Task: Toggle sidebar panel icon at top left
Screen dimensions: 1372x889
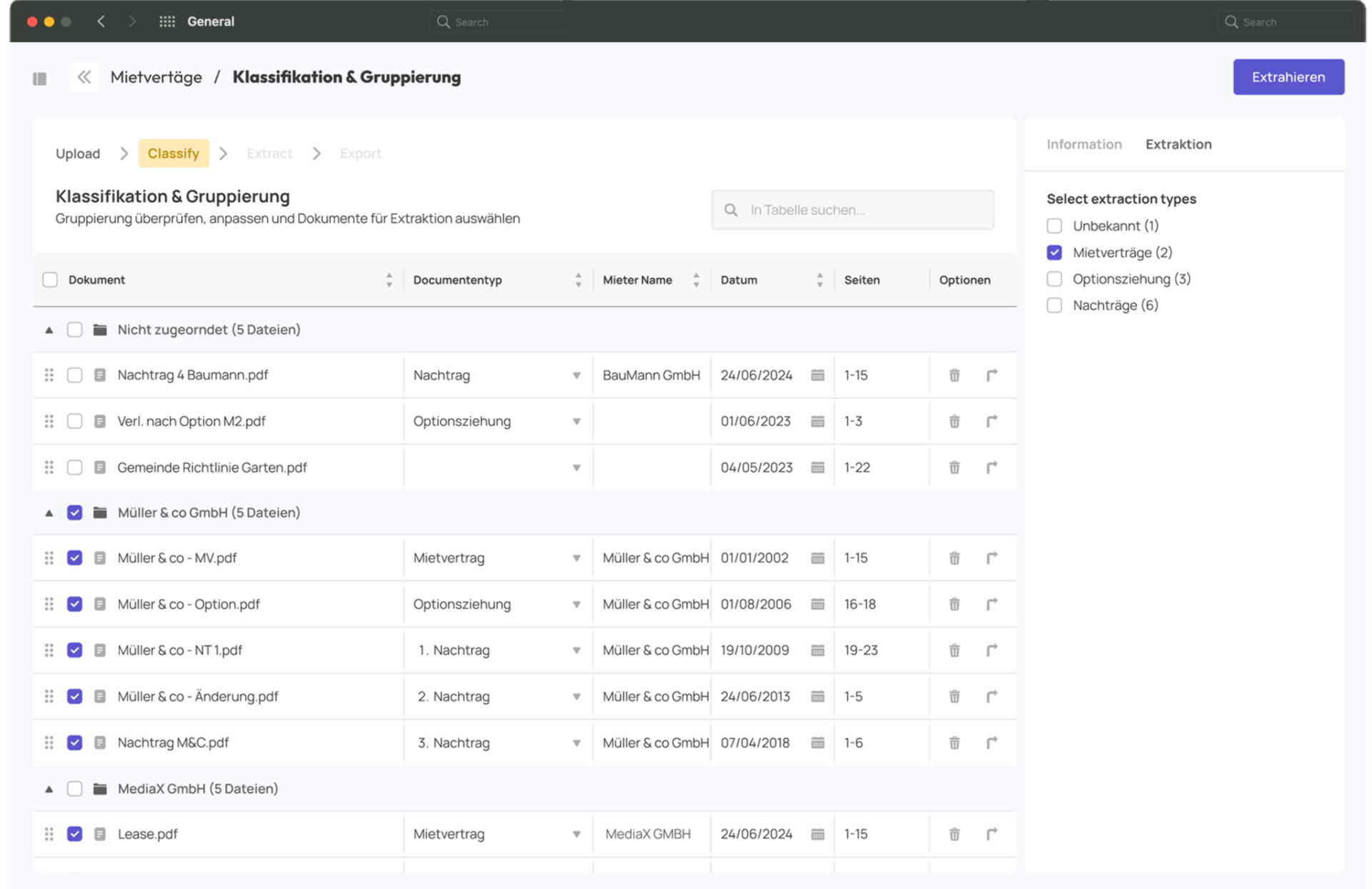Action: 40,79
